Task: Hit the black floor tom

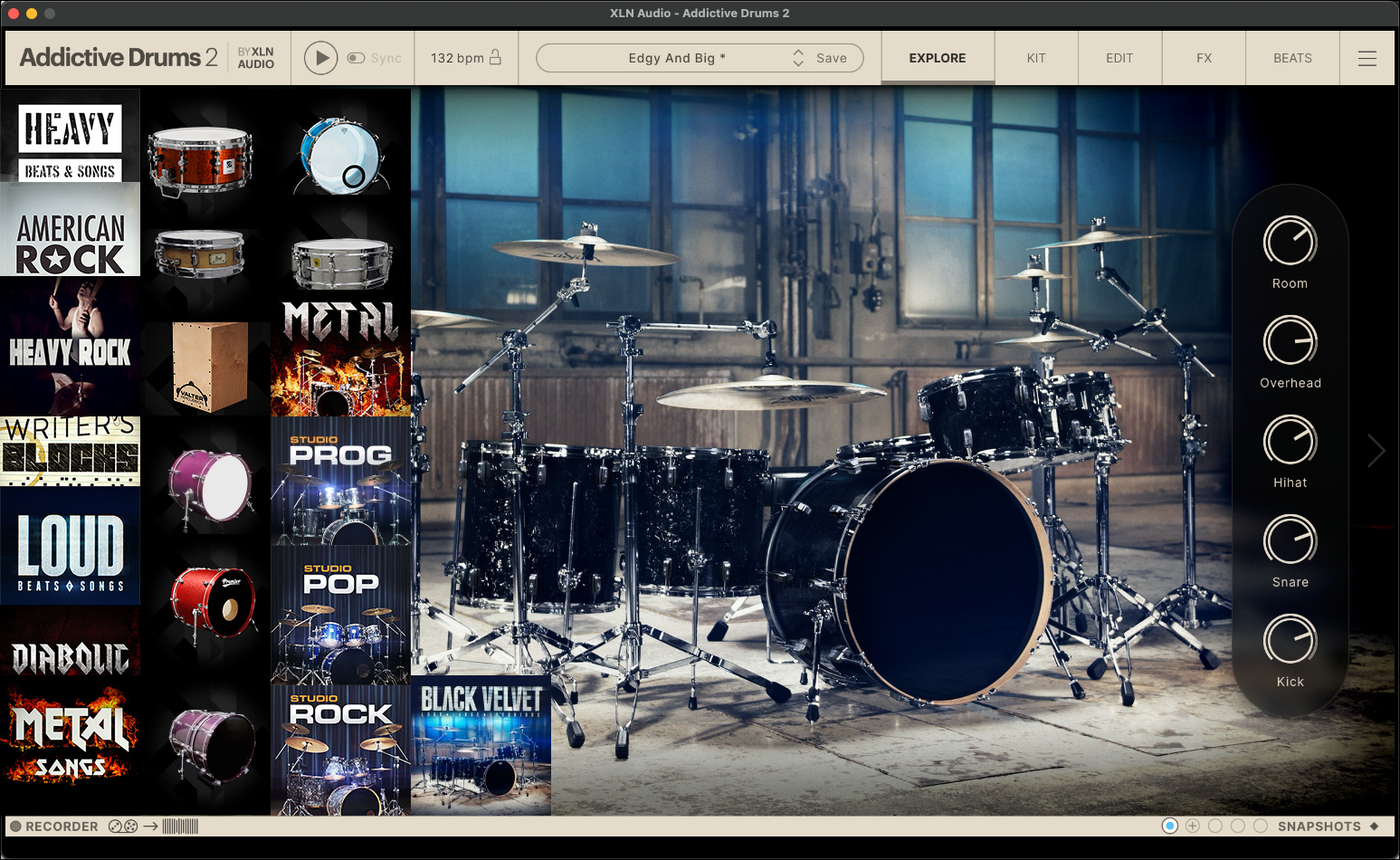Action: coord(541,525)
